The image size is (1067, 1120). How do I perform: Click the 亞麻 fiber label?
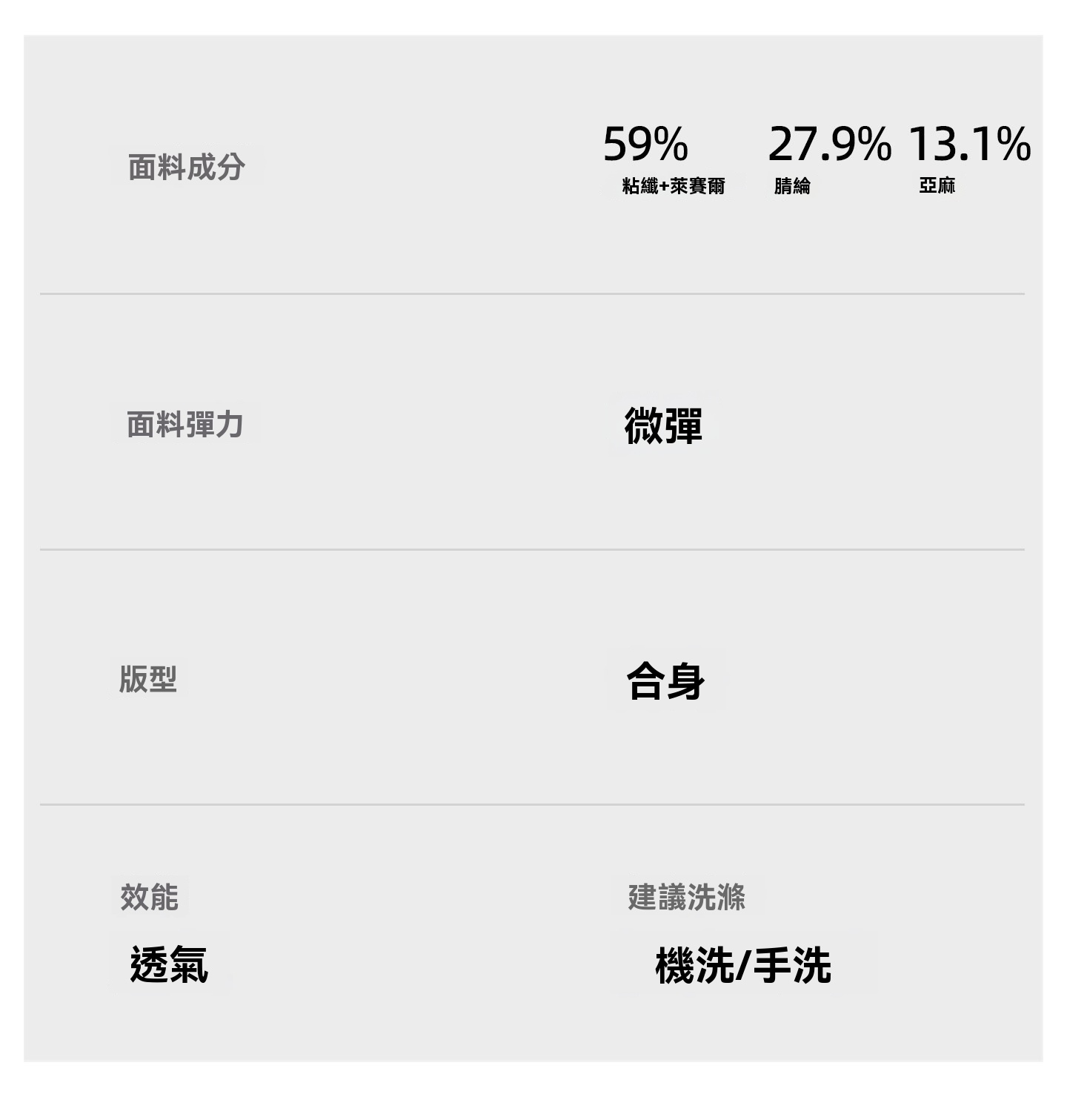click(x=937, y=185)
